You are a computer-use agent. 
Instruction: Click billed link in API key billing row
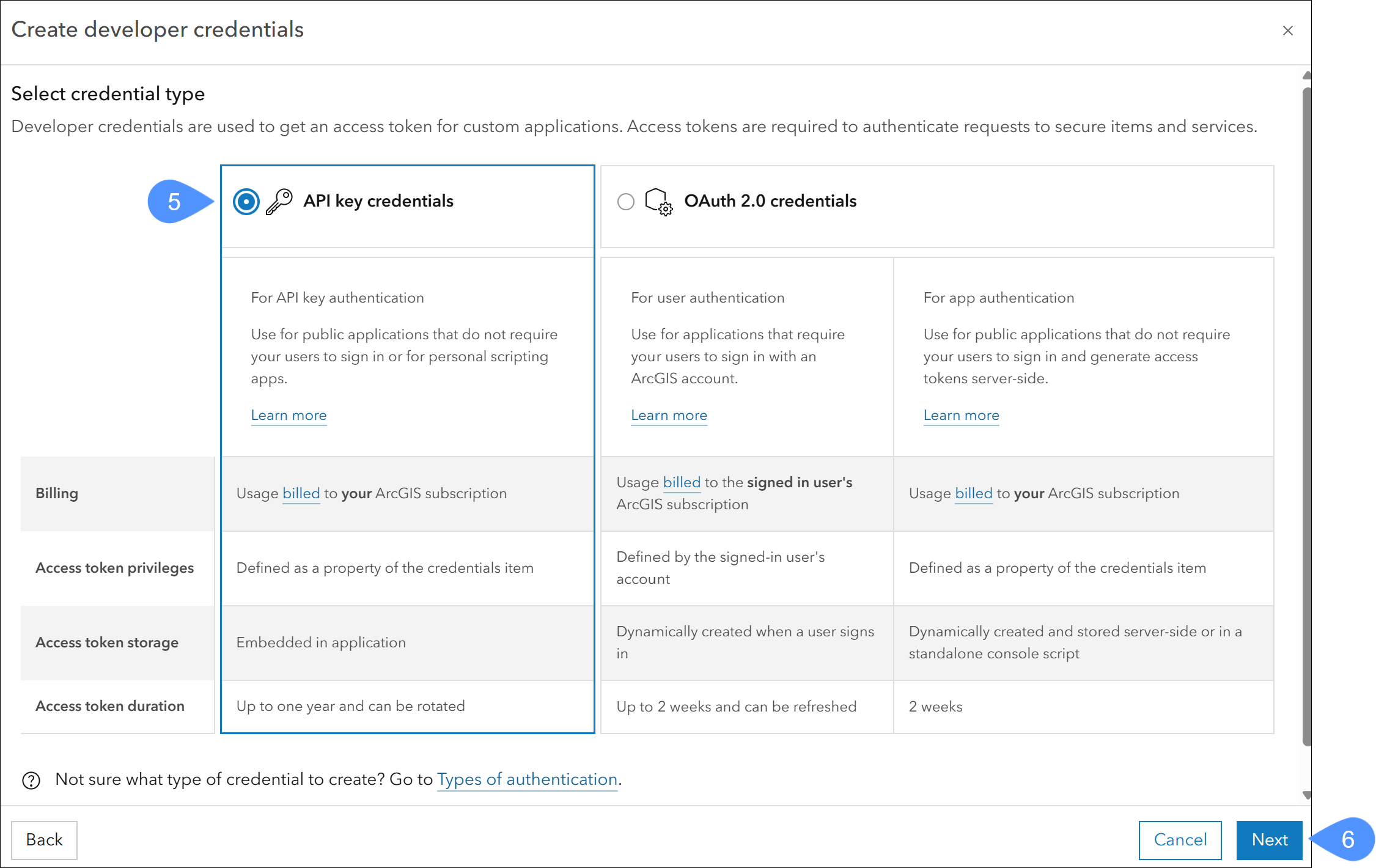point(301,493)
